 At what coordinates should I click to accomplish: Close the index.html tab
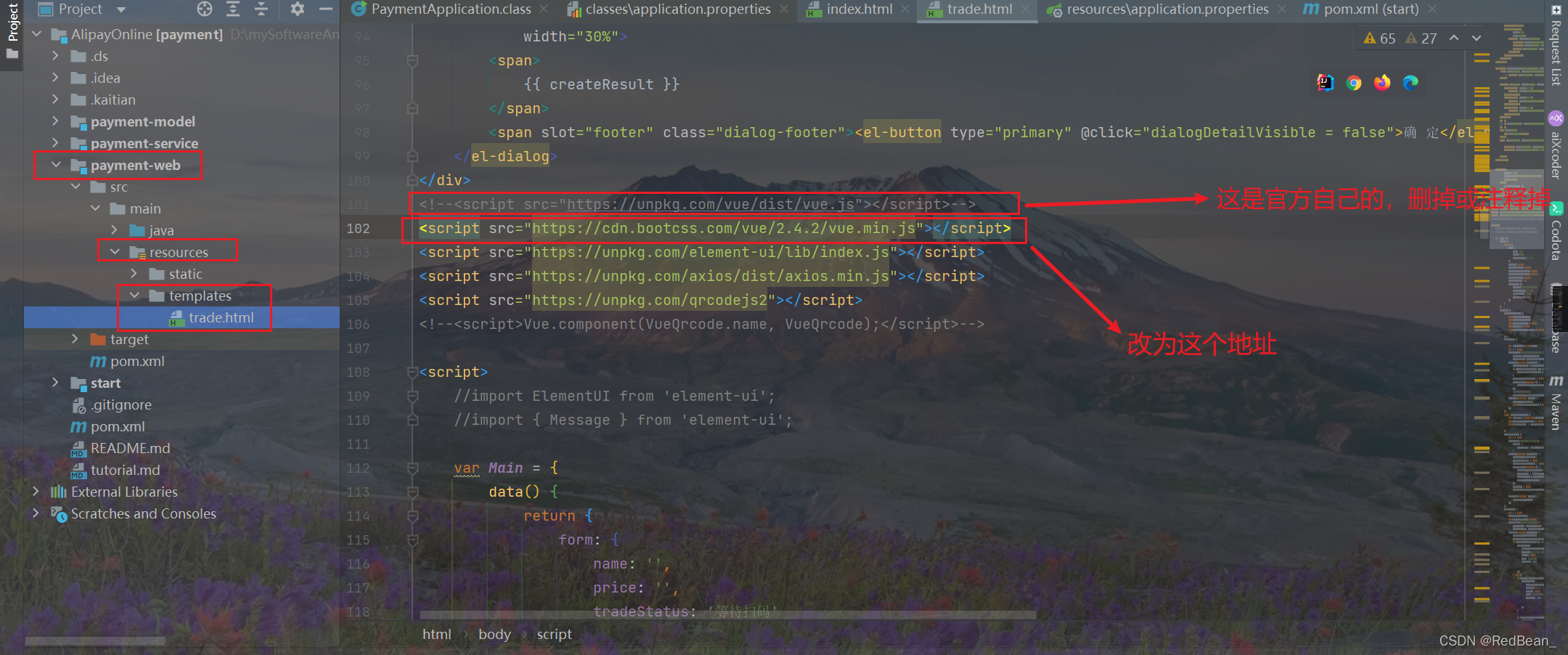[905, 9]
